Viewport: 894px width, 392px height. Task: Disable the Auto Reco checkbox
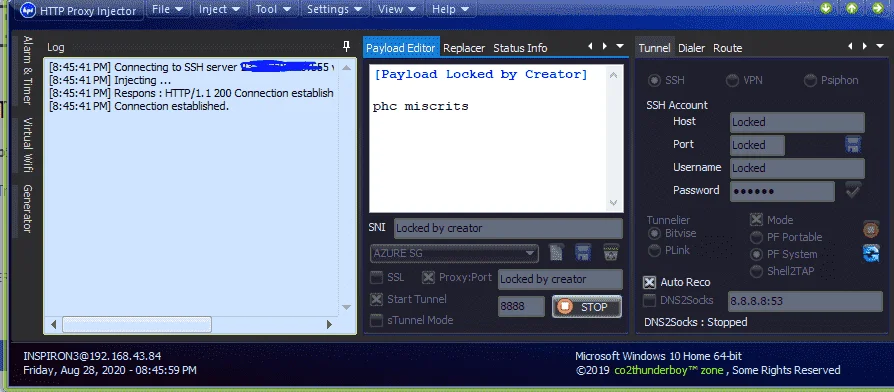click(649, 282)
